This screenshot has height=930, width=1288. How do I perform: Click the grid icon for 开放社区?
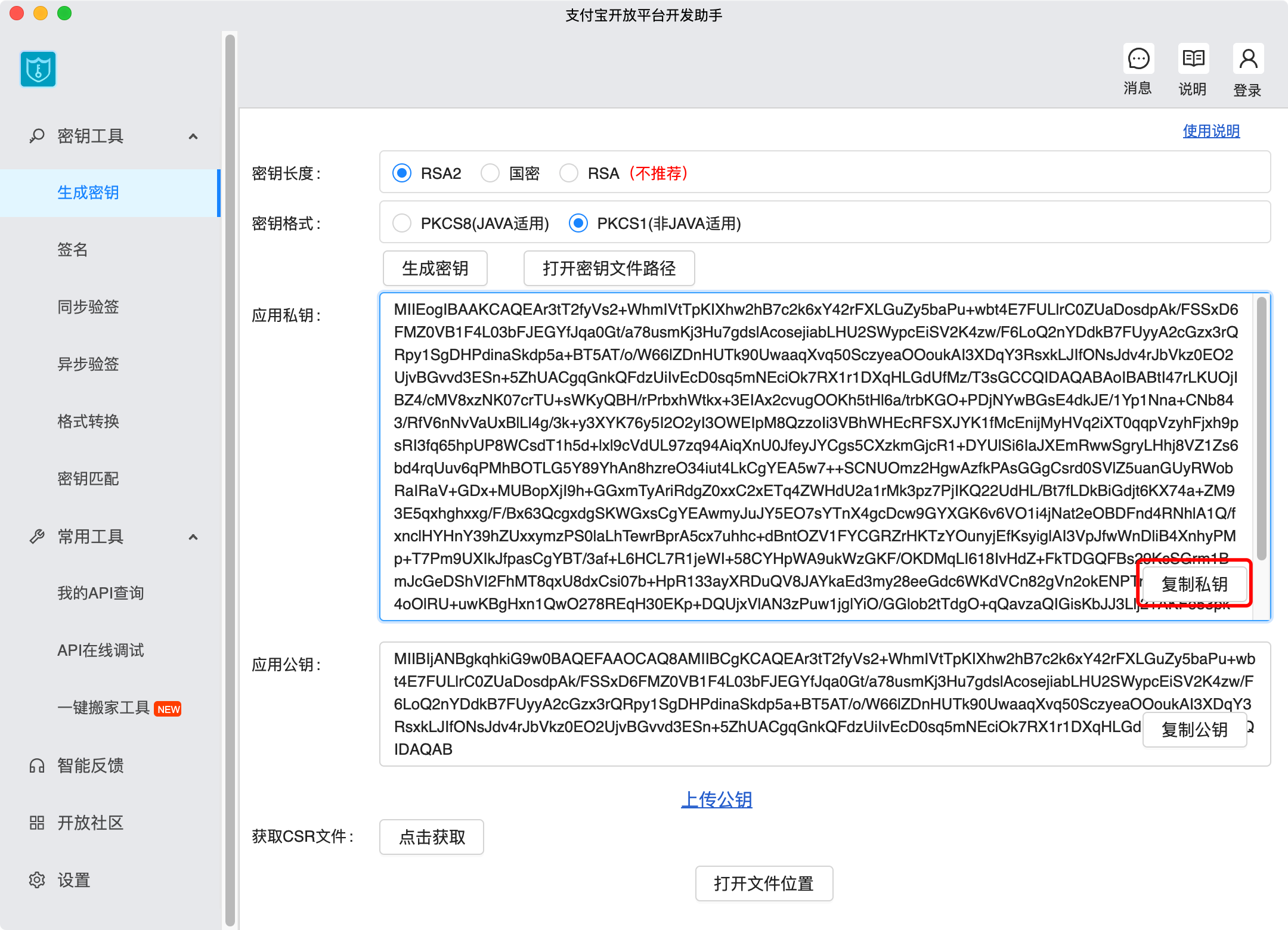pos(37,823)
